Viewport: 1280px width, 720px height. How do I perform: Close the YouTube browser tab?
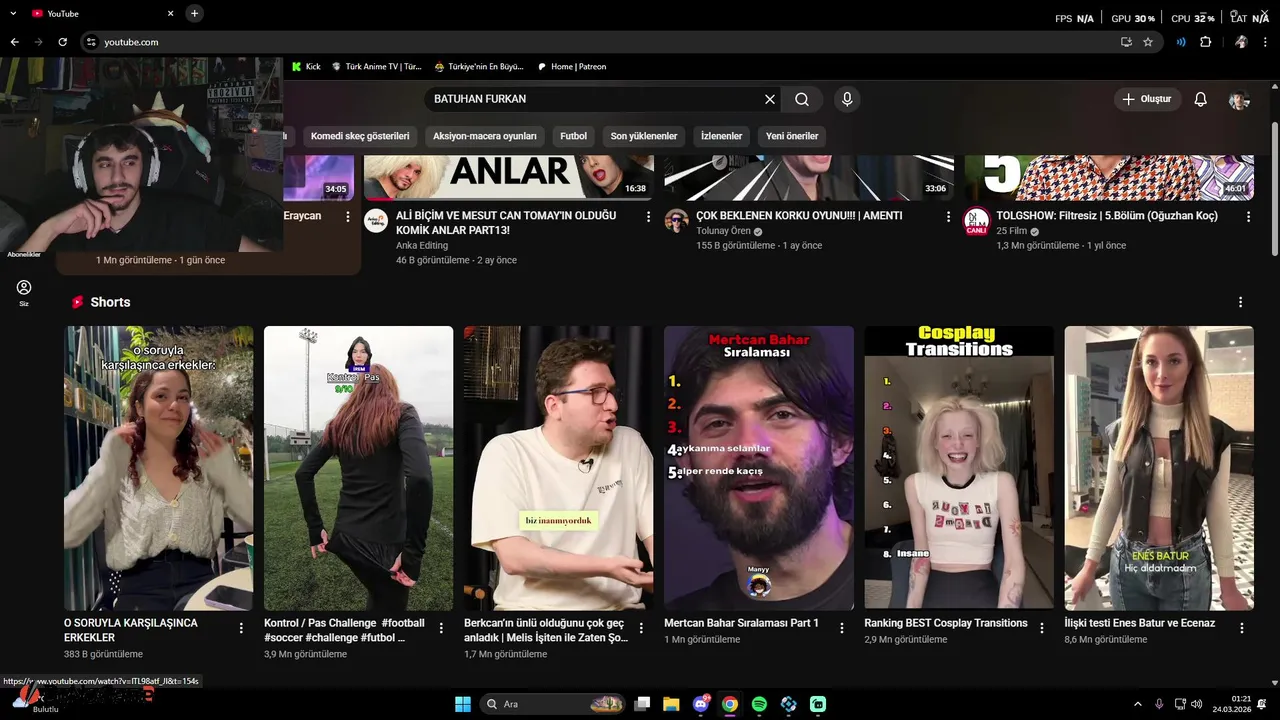coord(170,13)
